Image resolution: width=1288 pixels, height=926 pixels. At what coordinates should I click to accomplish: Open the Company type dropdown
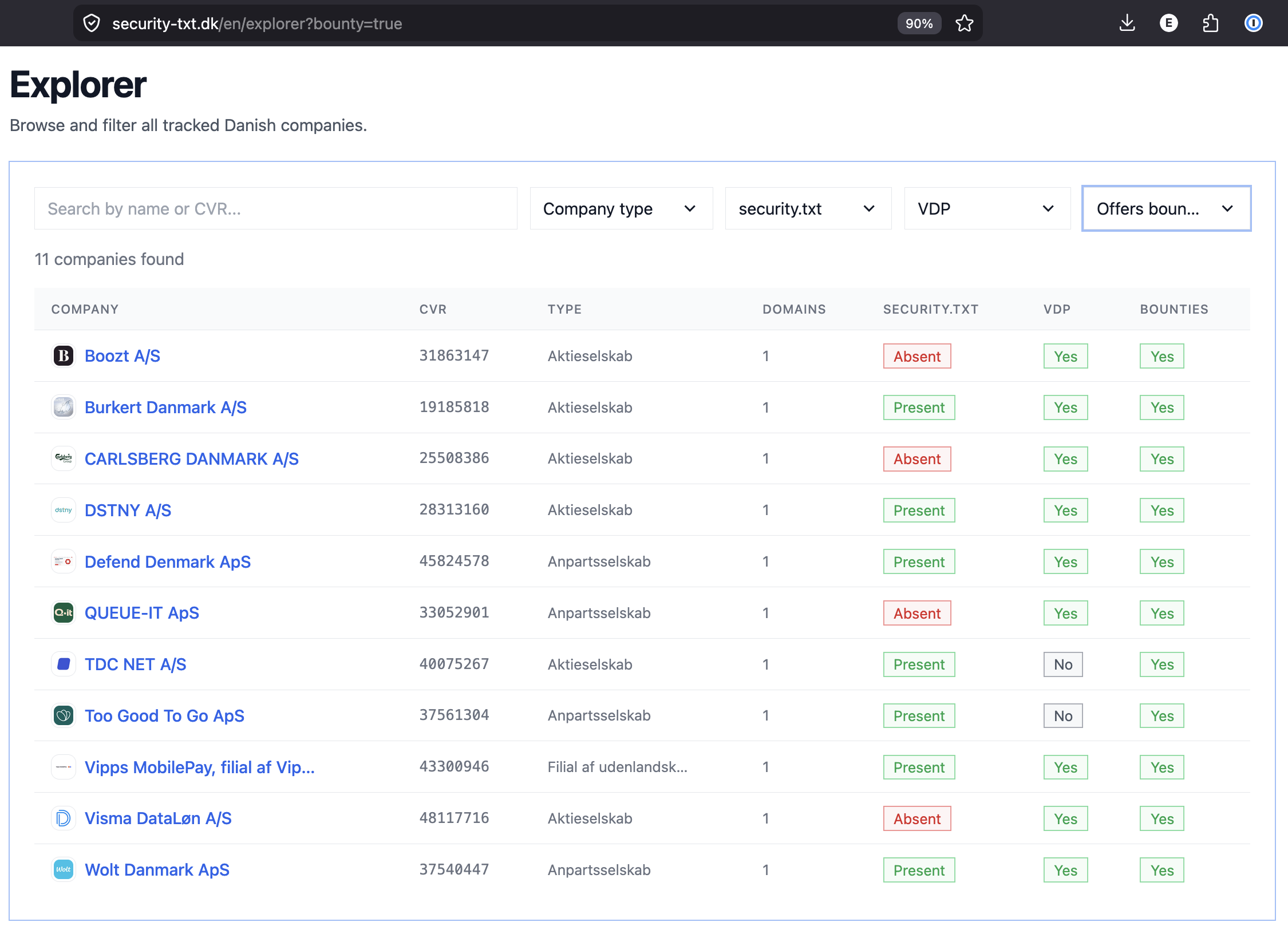point(621,209)
